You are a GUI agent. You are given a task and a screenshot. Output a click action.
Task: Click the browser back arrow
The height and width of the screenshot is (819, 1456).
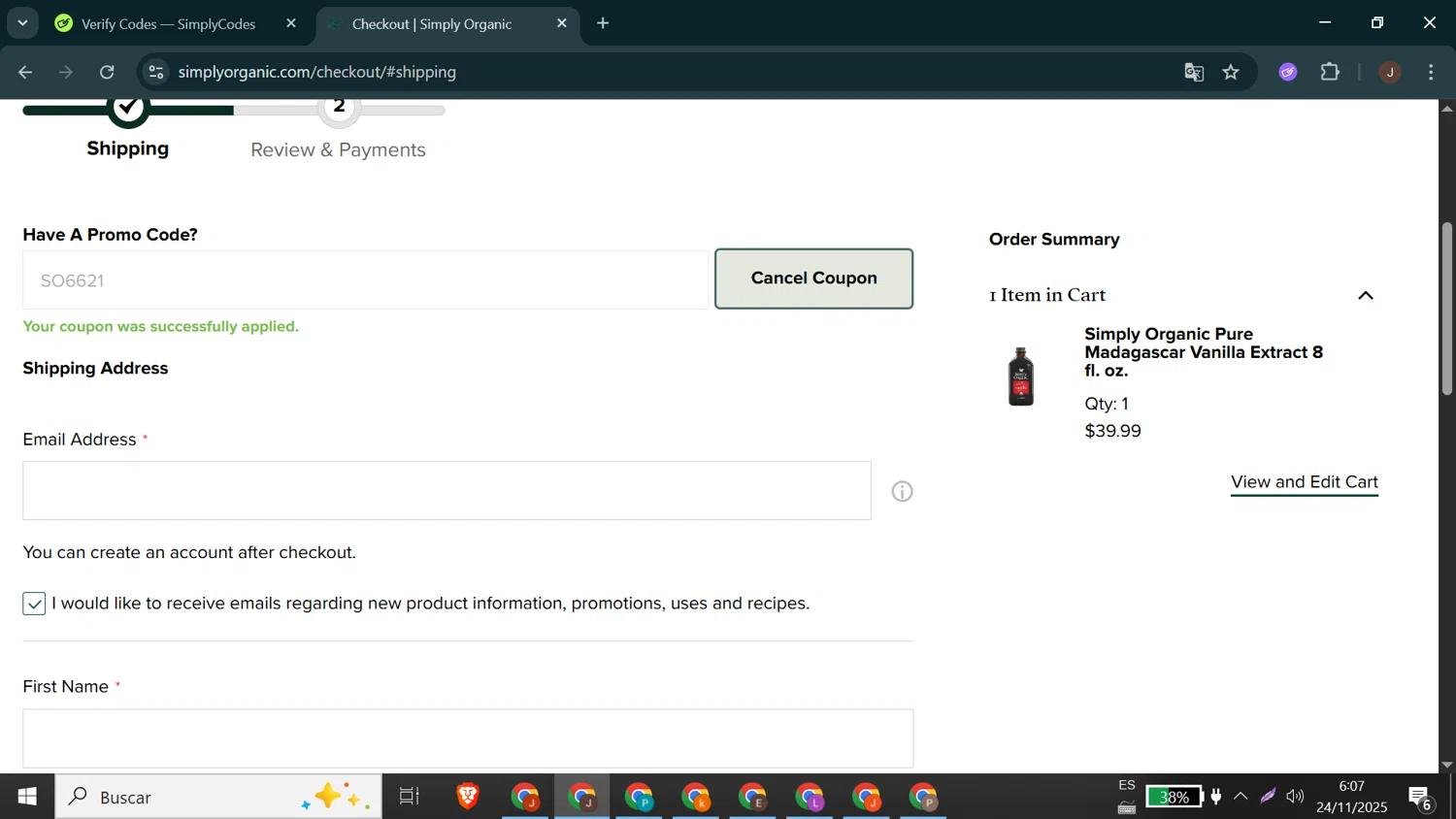[26, 72]
